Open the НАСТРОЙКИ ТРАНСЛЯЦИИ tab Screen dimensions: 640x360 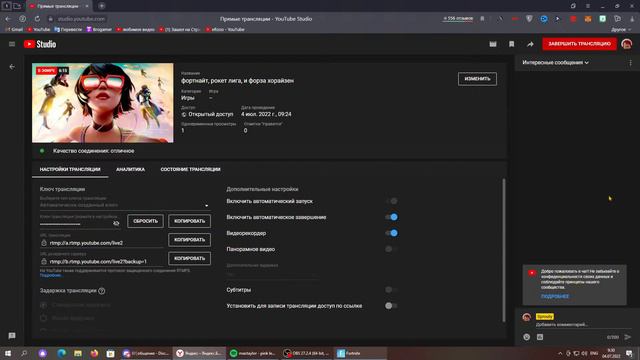[x=70, y=169]
